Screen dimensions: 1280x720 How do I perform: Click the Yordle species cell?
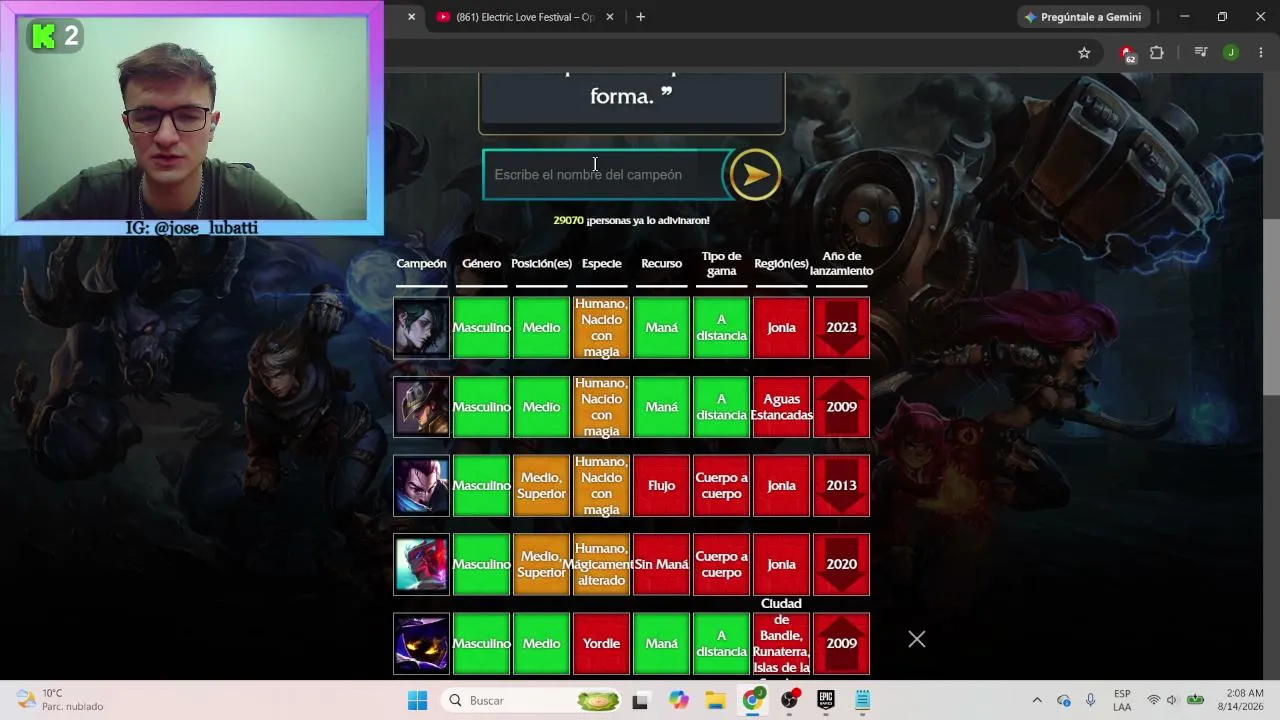tap(601, 643)
